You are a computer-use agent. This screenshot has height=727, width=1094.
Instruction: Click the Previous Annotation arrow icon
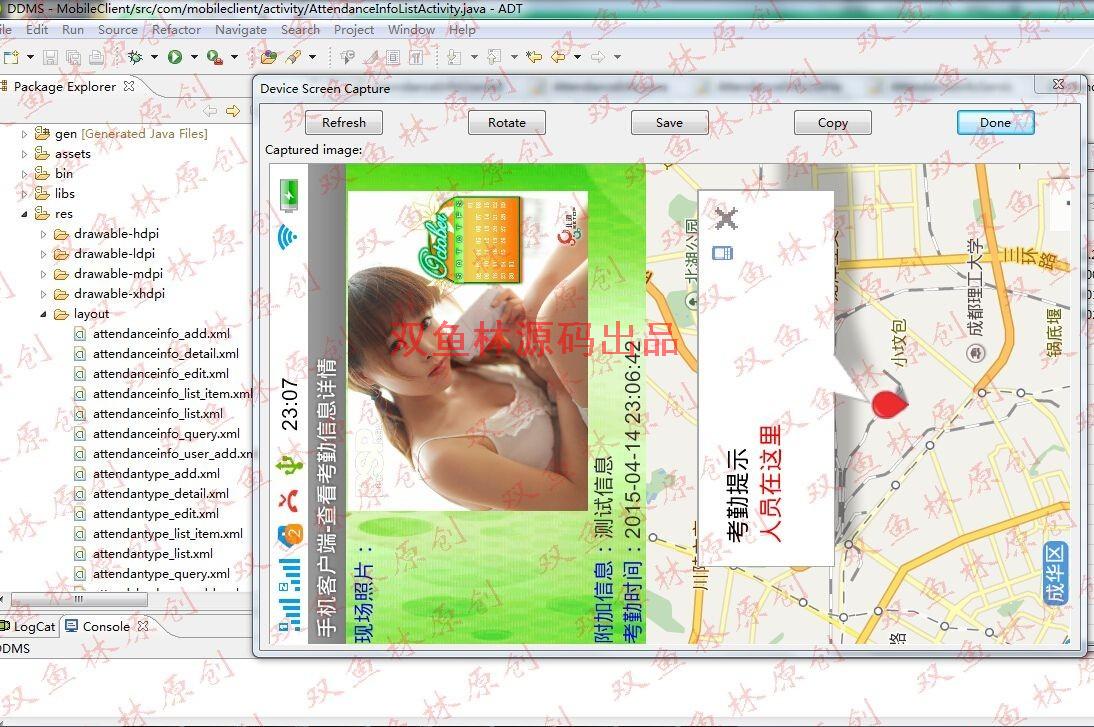(x=494, y=57)
